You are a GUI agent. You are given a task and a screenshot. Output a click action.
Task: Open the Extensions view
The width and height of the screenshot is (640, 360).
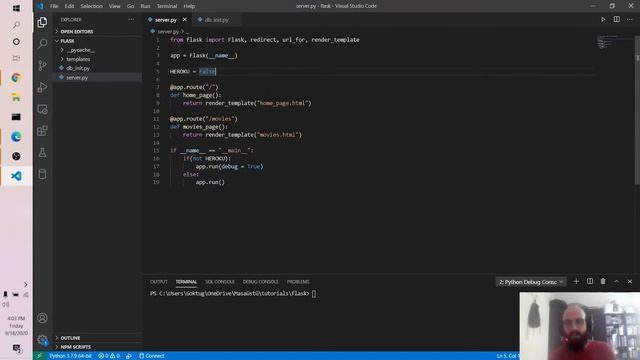point(42,131)
